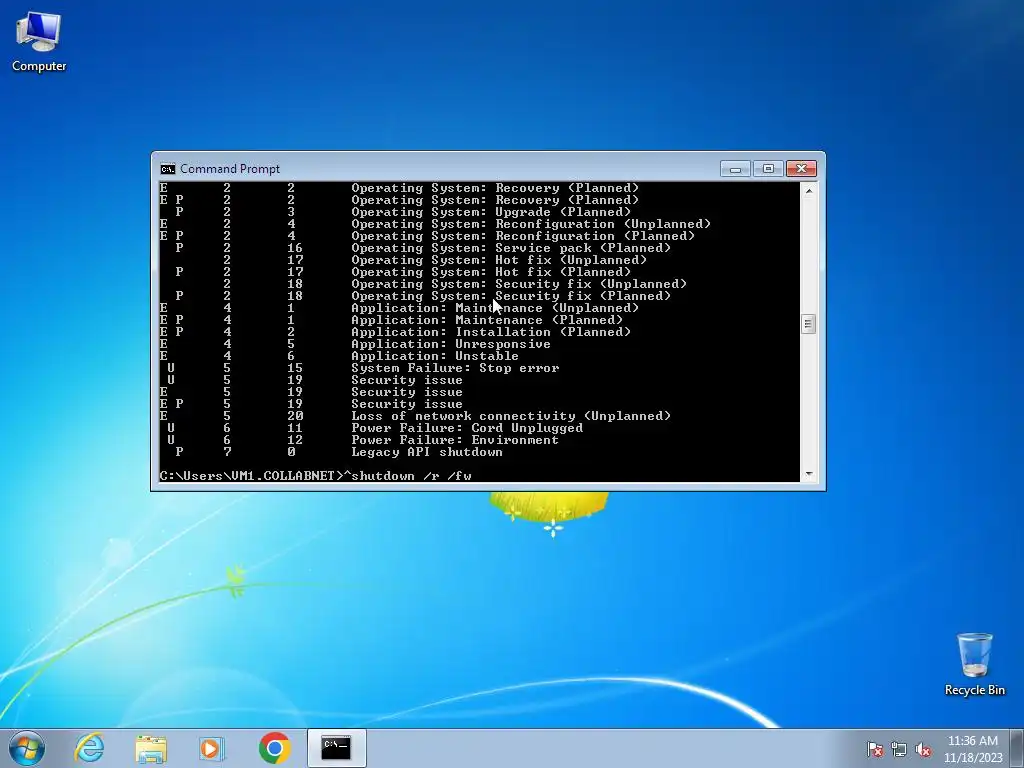Click 'Operating System: Reconfiguration (Planned)' line
Viewport: 1024px width, 768px height.
click(523, 236)
